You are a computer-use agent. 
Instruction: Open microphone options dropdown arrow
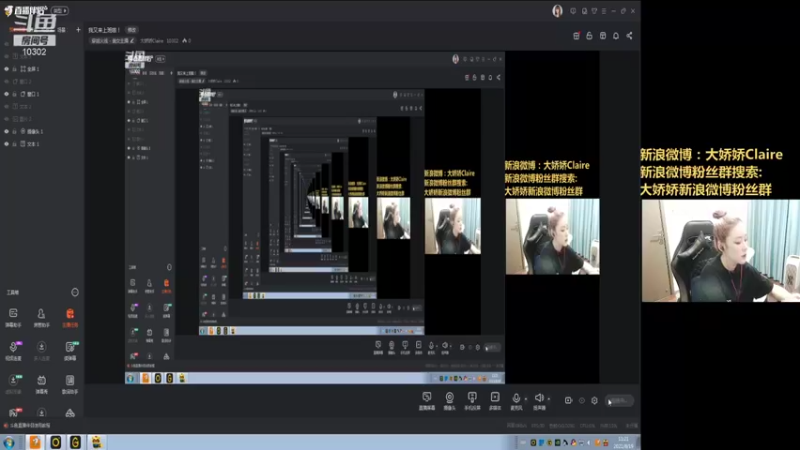(x=526, y=399)
